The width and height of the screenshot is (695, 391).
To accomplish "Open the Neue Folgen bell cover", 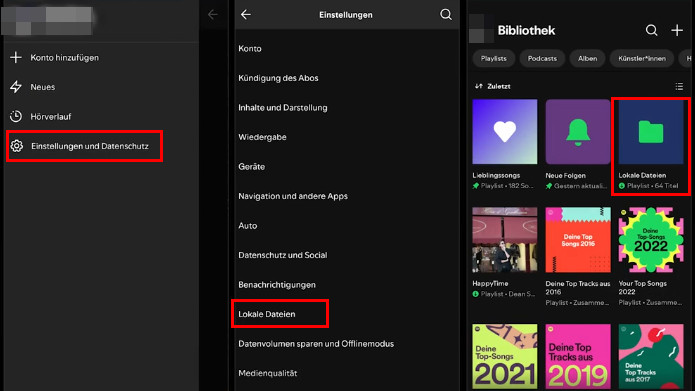I will tap(578, 132).
